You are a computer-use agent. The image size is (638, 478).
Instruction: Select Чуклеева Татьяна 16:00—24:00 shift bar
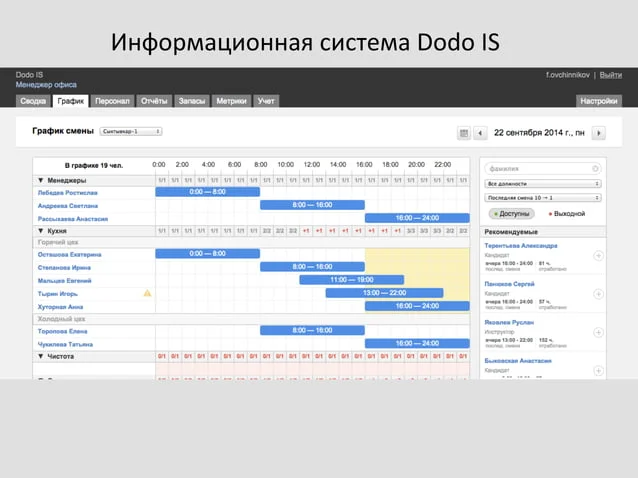click(417, 343)
